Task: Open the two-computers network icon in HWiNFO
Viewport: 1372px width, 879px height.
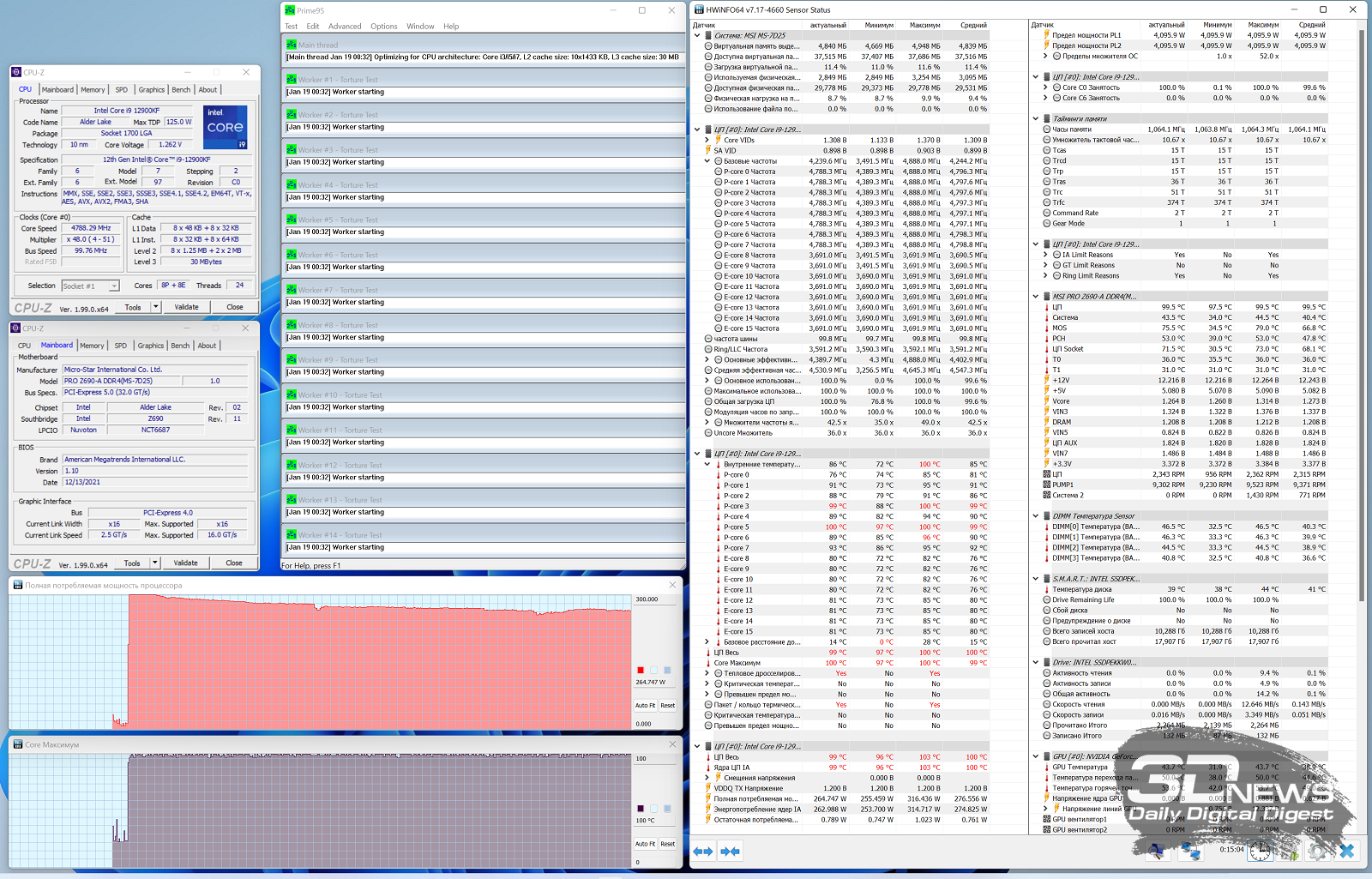Action: pyautogui.click(x=1190, y=851)
